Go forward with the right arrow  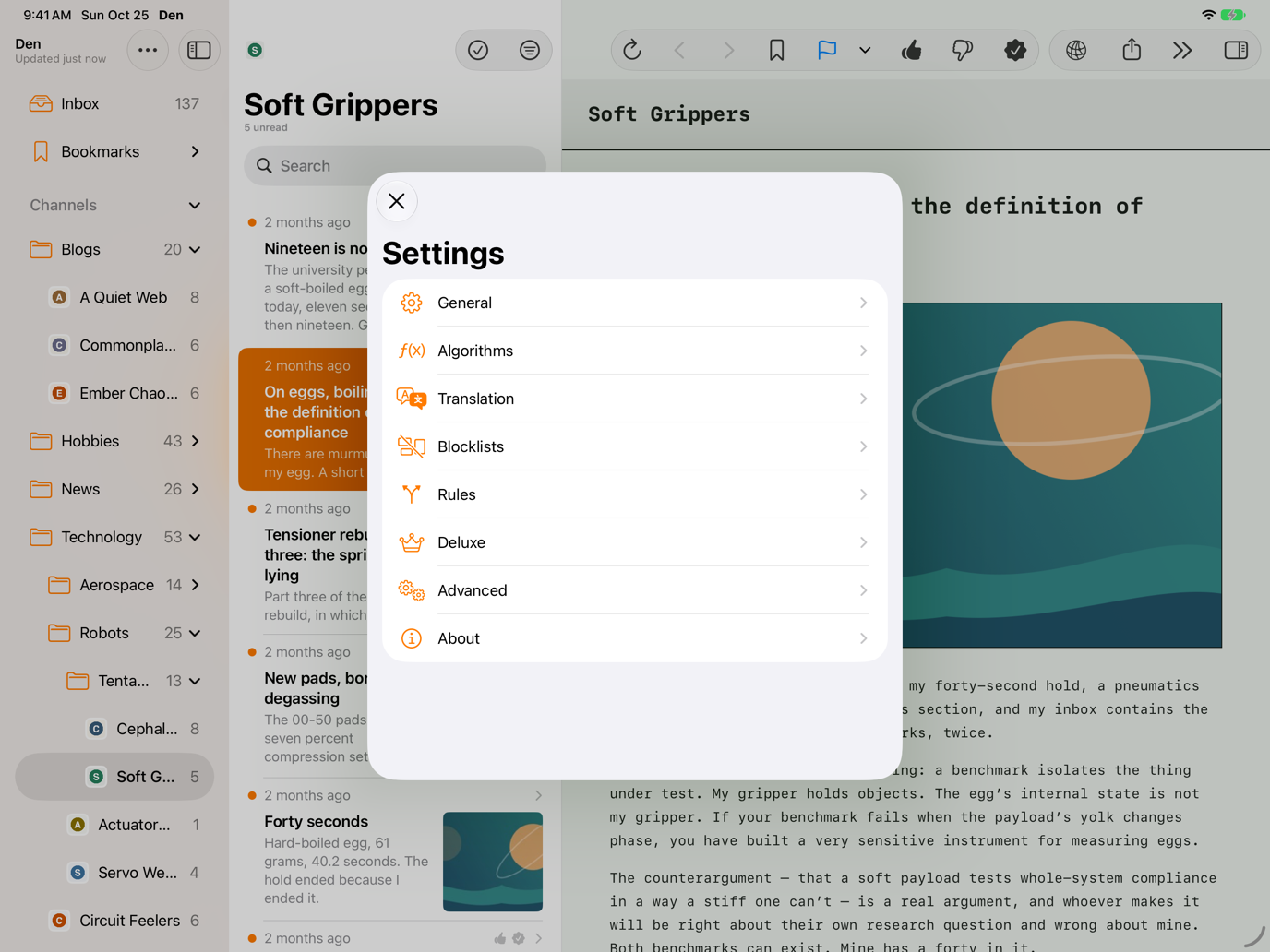point(728,50)
